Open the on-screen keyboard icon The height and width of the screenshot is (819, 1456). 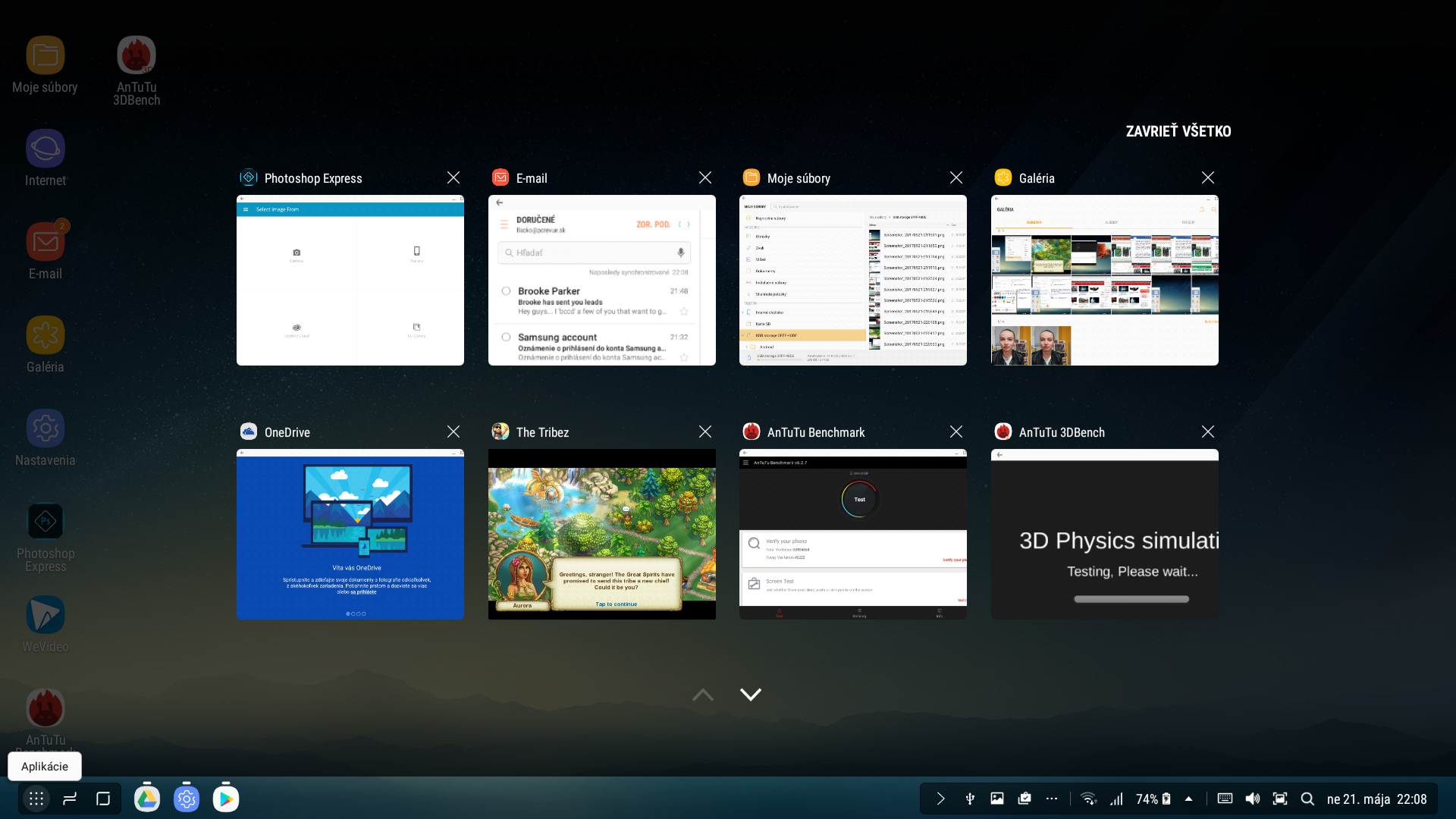(x=1225, y=799)
